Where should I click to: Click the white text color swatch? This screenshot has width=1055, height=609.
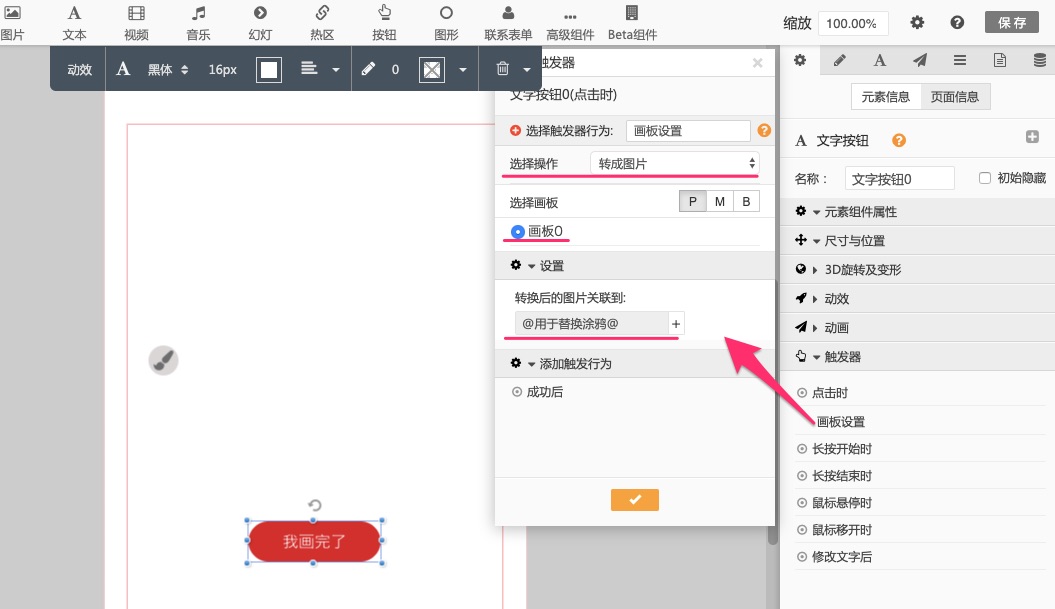(269, 70)
